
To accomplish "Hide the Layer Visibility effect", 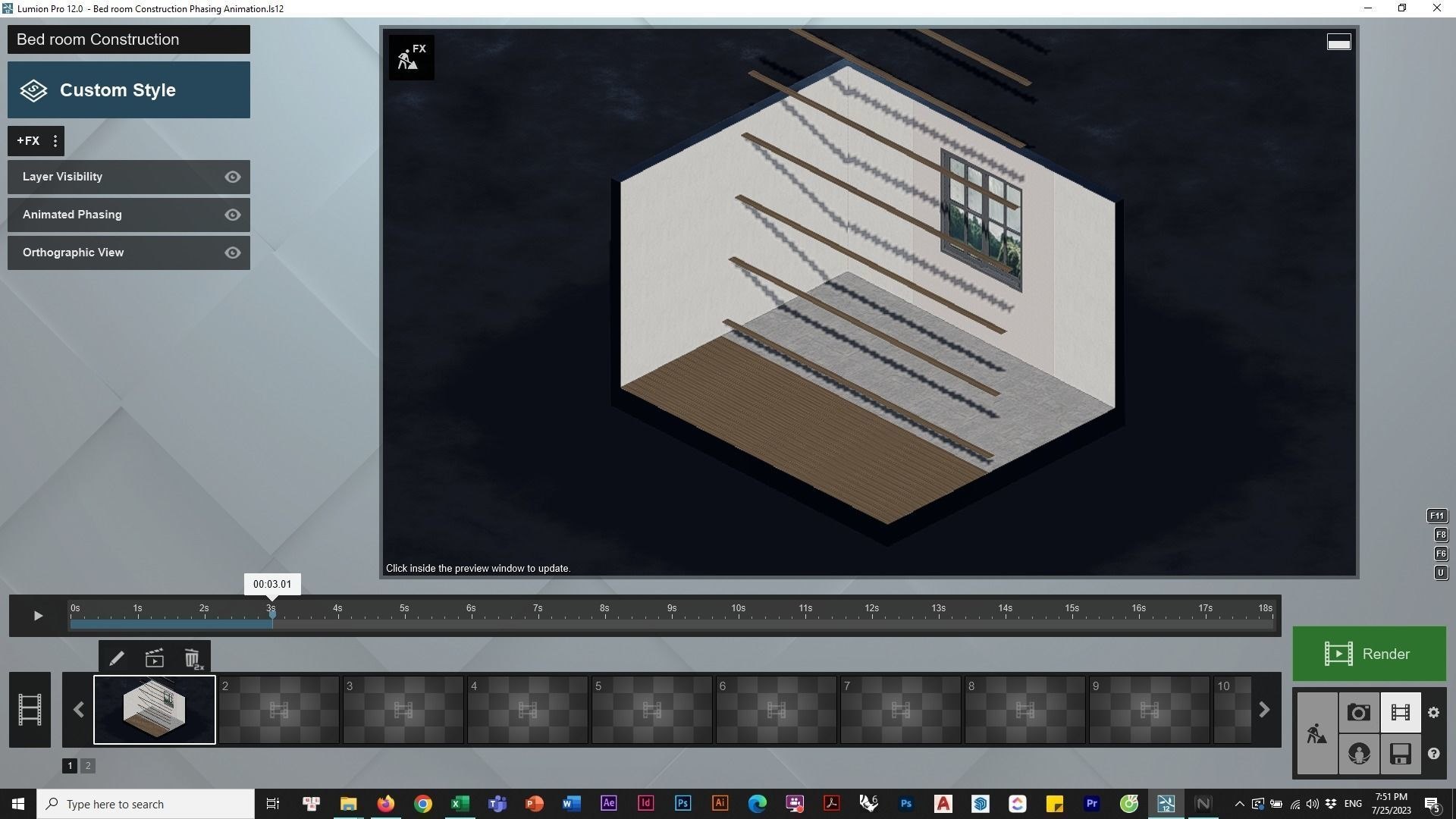I will (x=233, y=177).
